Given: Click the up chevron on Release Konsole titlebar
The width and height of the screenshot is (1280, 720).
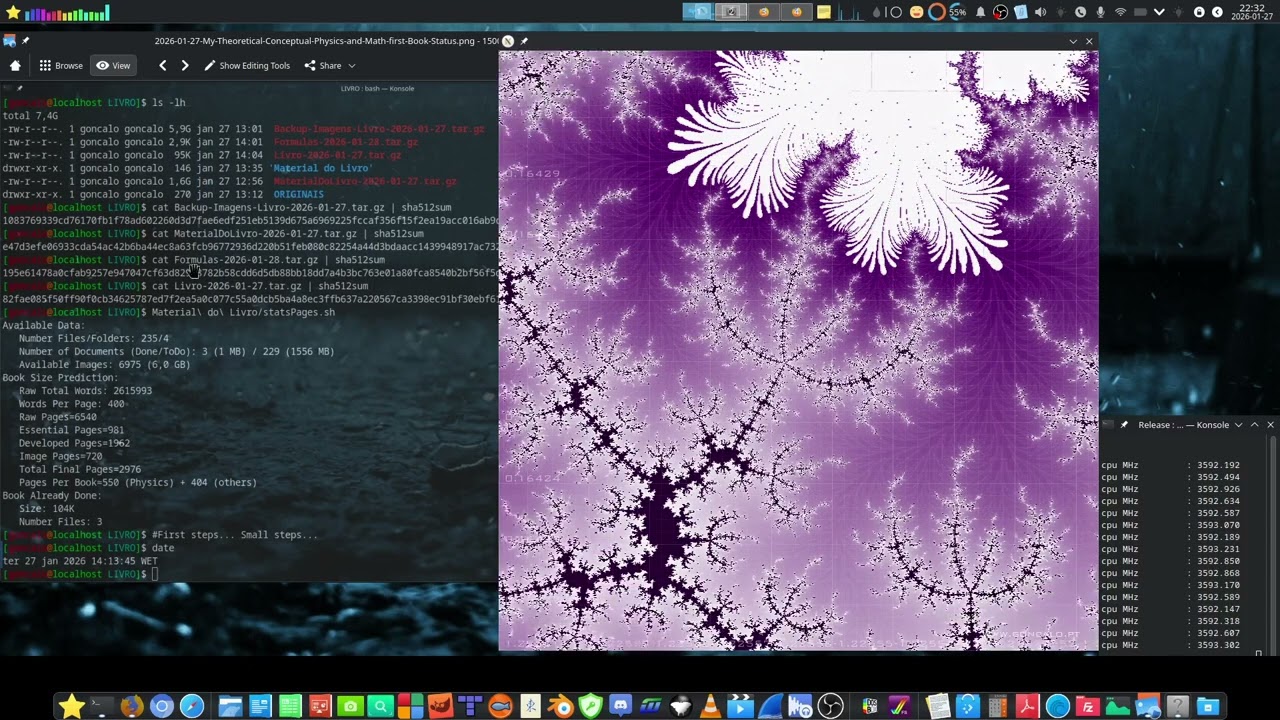Looking at the screenshot, I should tap(1254, 425).
